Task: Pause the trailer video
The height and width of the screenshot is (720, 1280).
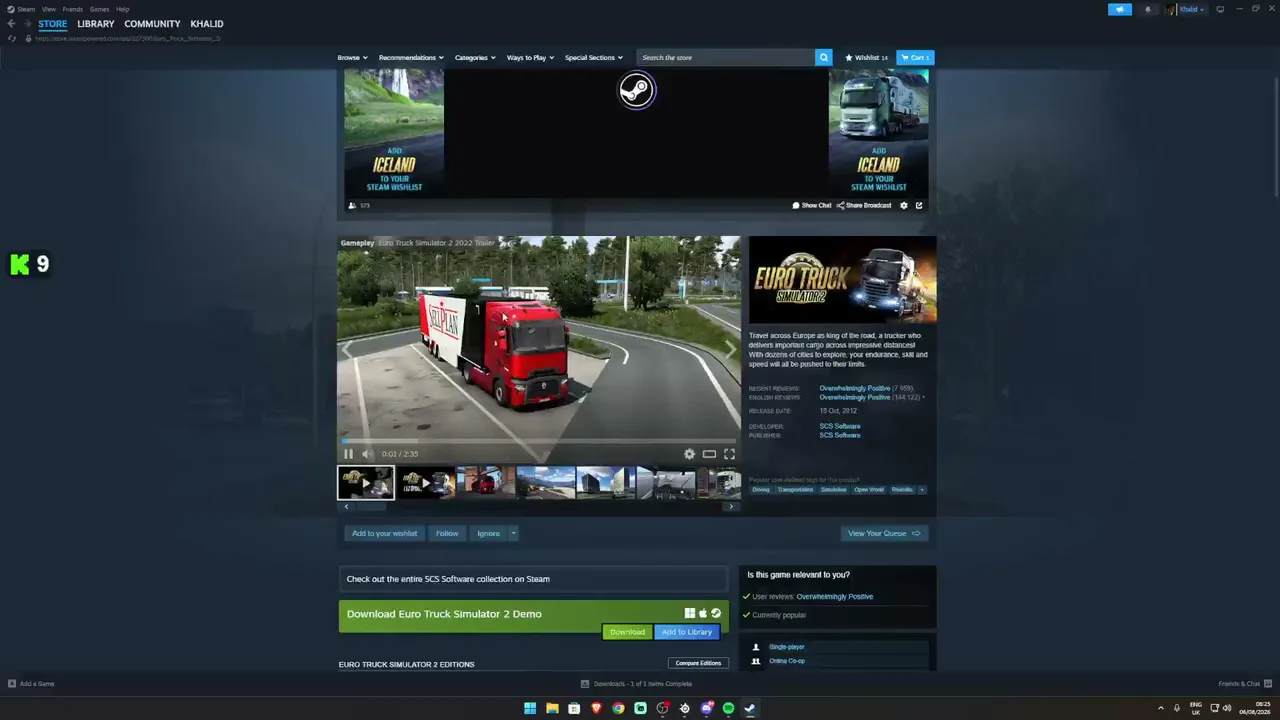Action: click(348, 454)
